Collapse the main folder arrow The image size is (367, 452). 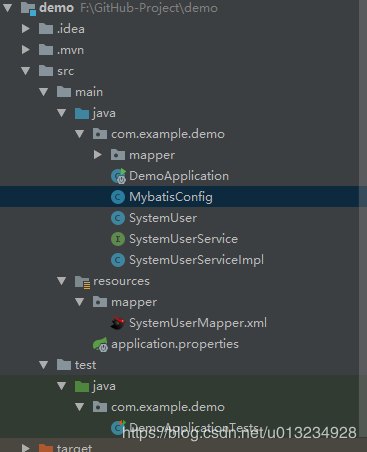point(44,92)
